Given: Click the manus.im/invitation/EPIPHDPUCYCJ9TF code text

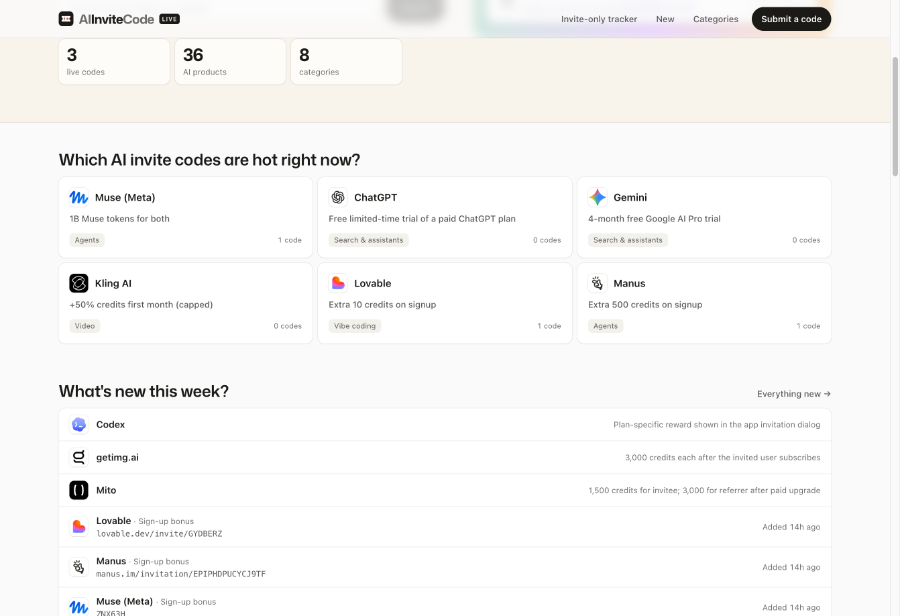Looking at the screenshot, I should point(181,574).
